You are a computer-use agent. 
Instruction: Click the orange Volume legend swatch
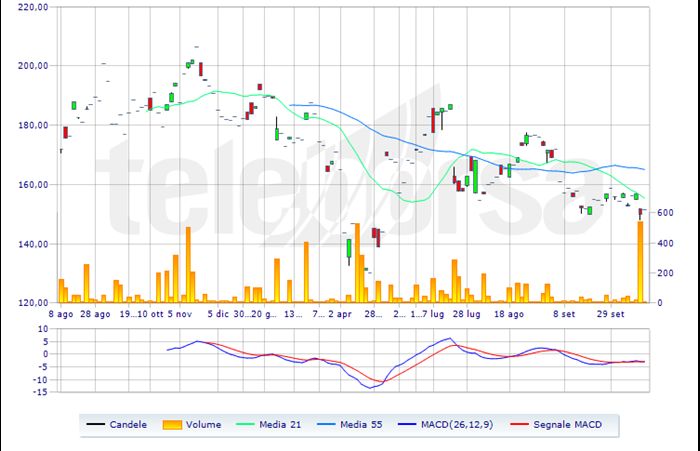pyautogui.click(x=174, y=424)
